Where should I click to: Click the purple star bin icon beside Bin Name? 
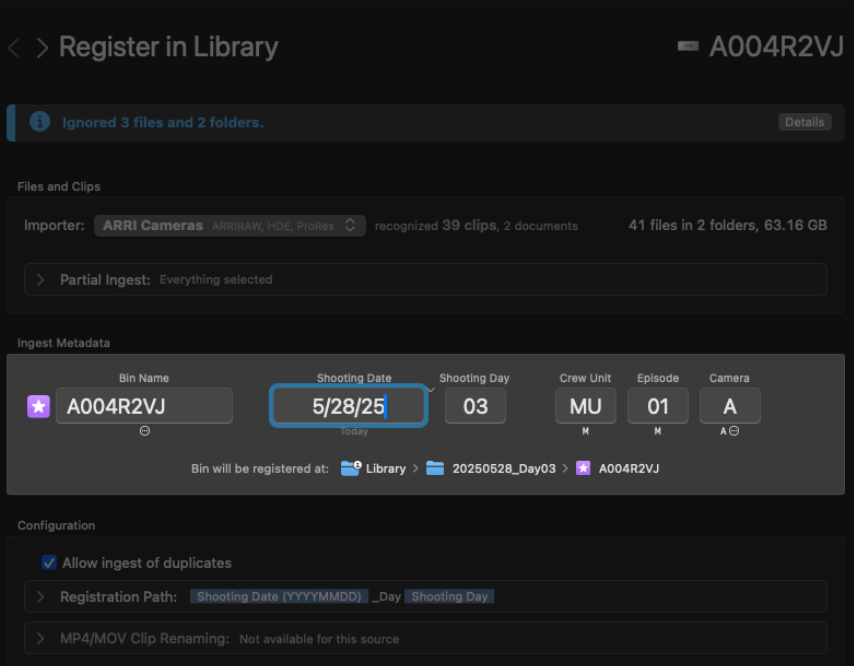(38, 406)
